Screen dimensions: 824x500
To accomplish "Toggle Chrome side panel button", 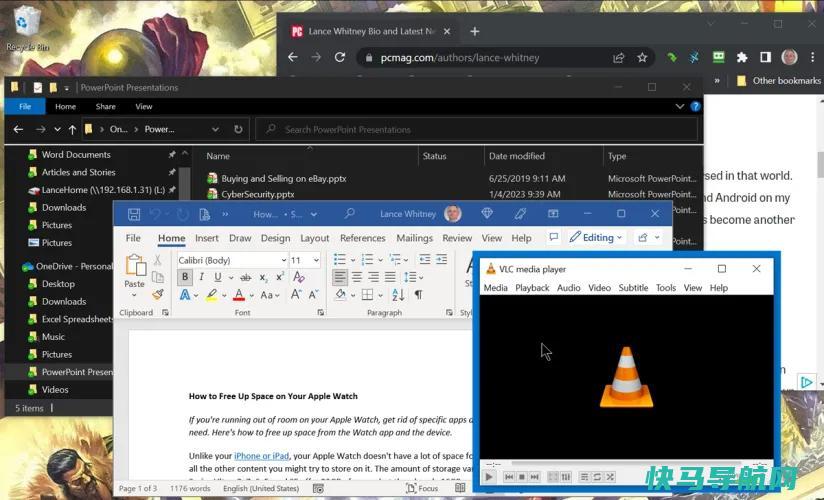I will click(765, 57).
